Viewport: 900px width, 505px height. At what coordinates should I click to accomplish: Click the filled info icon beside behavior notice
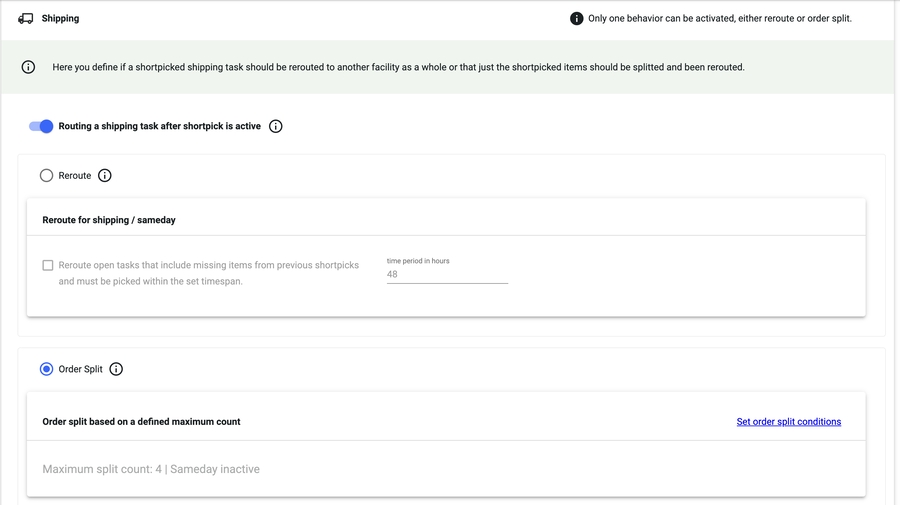point(577,18)
